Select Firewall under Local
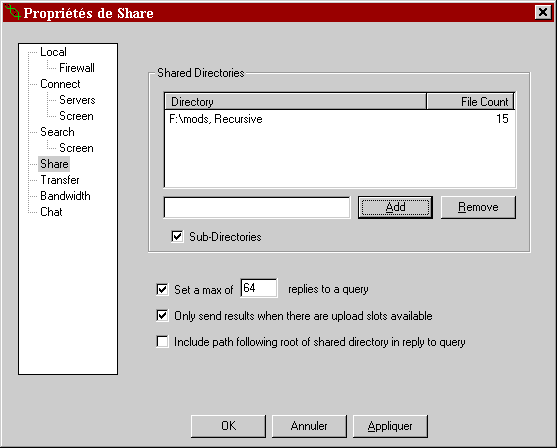 [77, 68]
